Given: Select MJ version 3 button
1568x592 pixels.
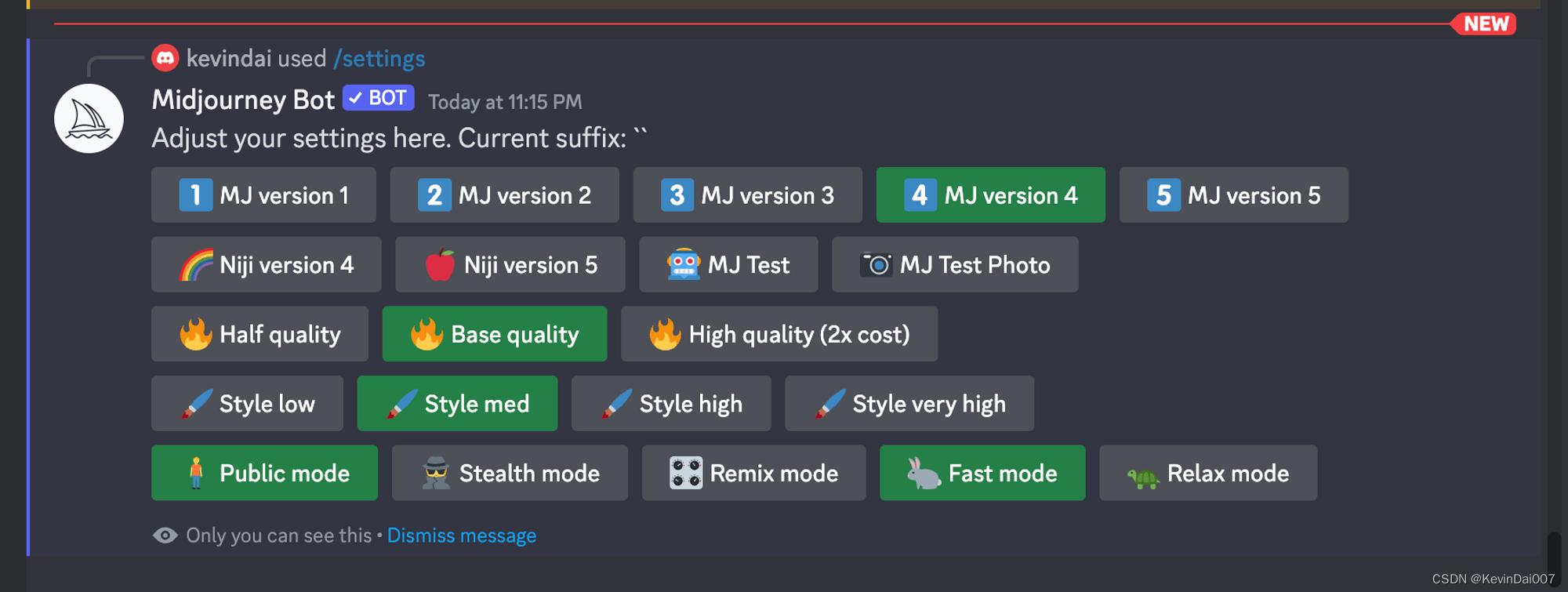Looking at the screenshot, I should 747,195.
